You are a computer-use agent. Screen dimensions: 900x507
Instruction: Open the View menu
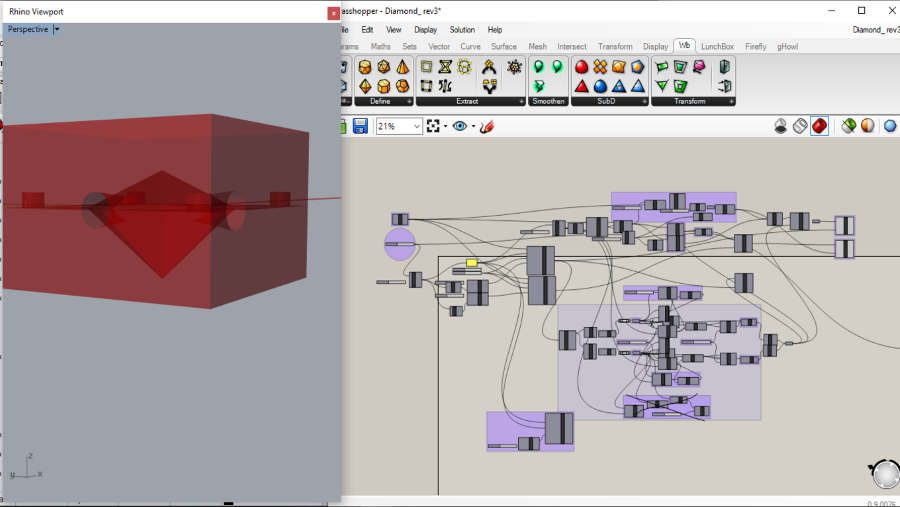coord(393,30)
